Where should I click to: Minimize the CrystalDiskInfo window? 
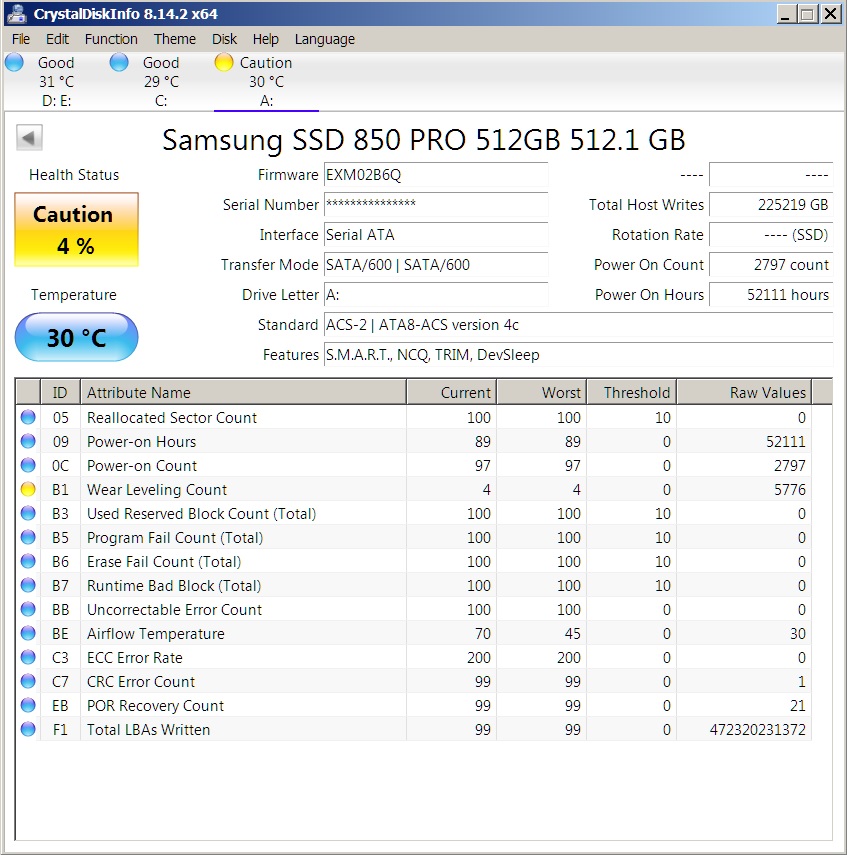(x=785, y=14)
